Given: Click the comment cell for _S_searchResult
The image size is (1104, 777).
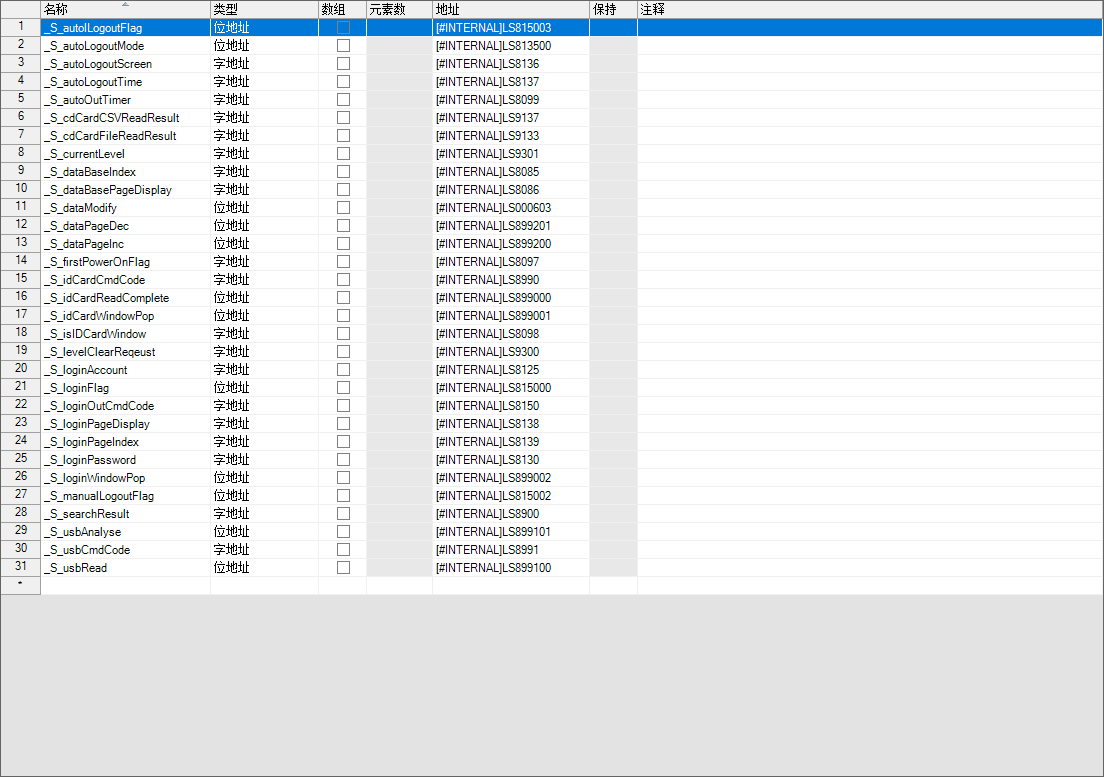Looking at the screenshot, I should coord(870,514).
